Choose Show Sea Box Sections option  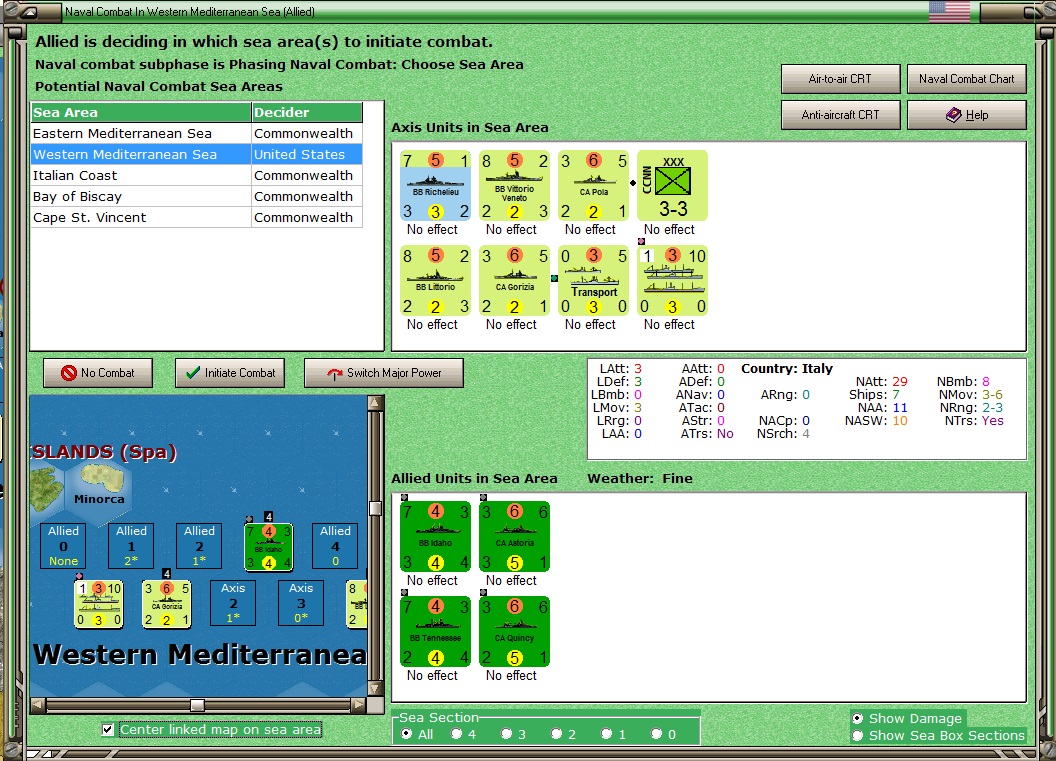[x=857, y=735]
